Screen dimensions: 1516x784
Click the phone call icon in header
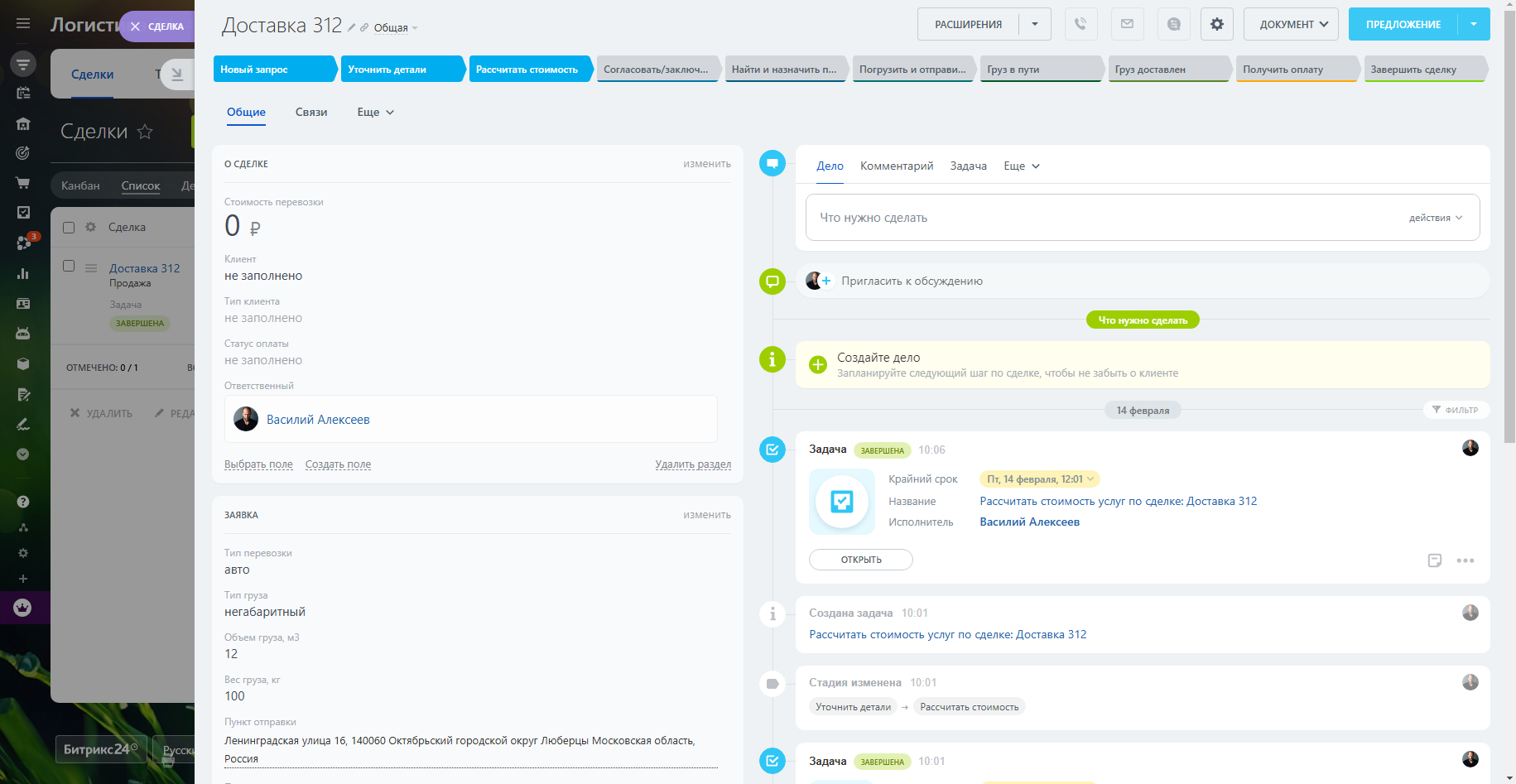[1080, 24]
